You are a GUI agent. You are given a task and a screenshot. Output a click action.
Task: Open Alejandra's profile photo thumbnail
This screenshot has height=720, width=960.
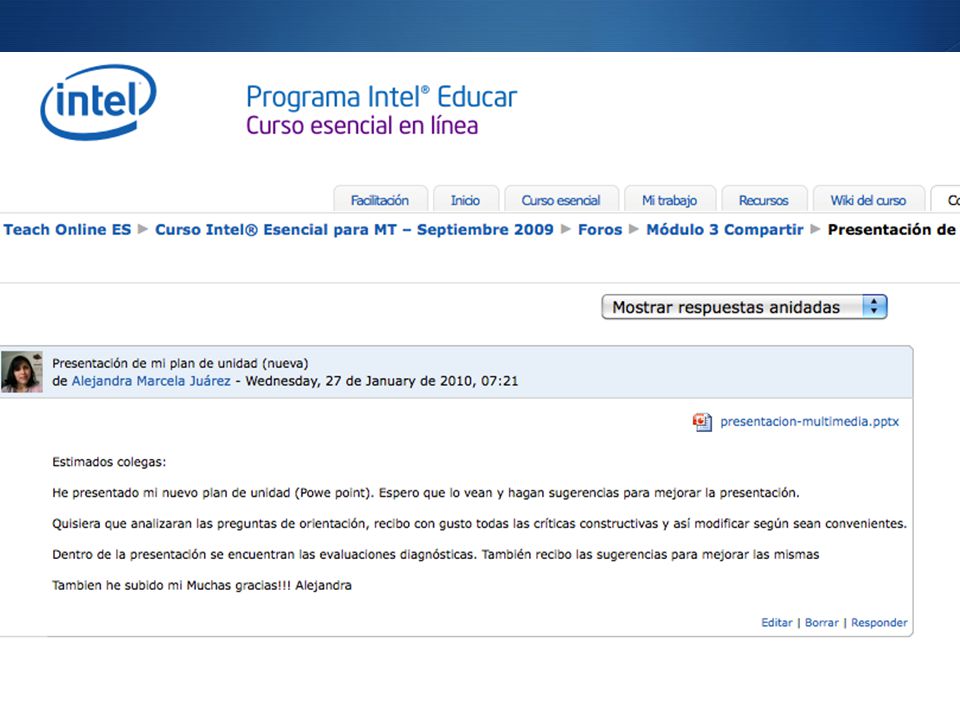coord(22,372)
